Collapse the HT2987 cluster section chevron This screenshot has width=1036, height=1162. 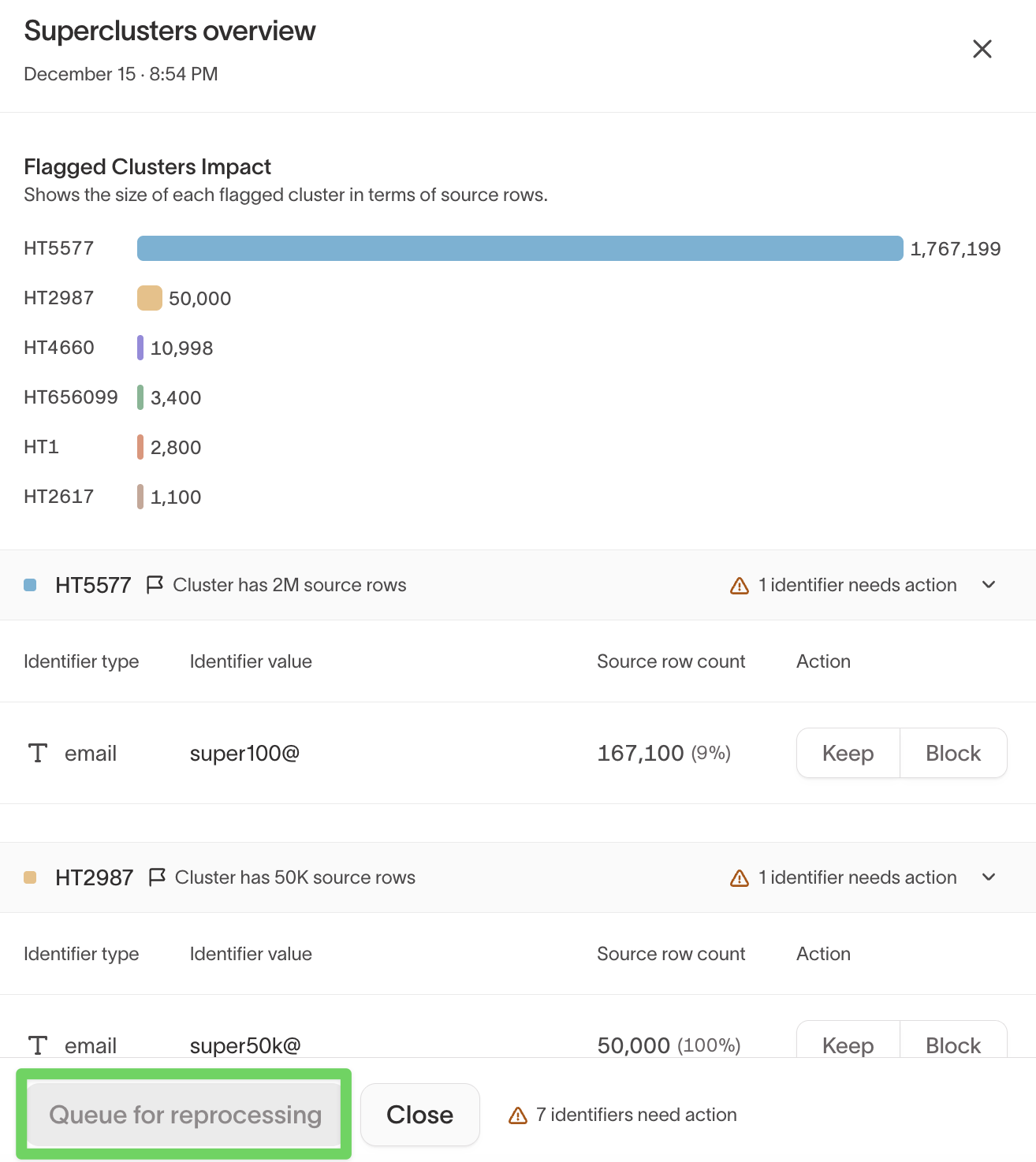(989, 877)
